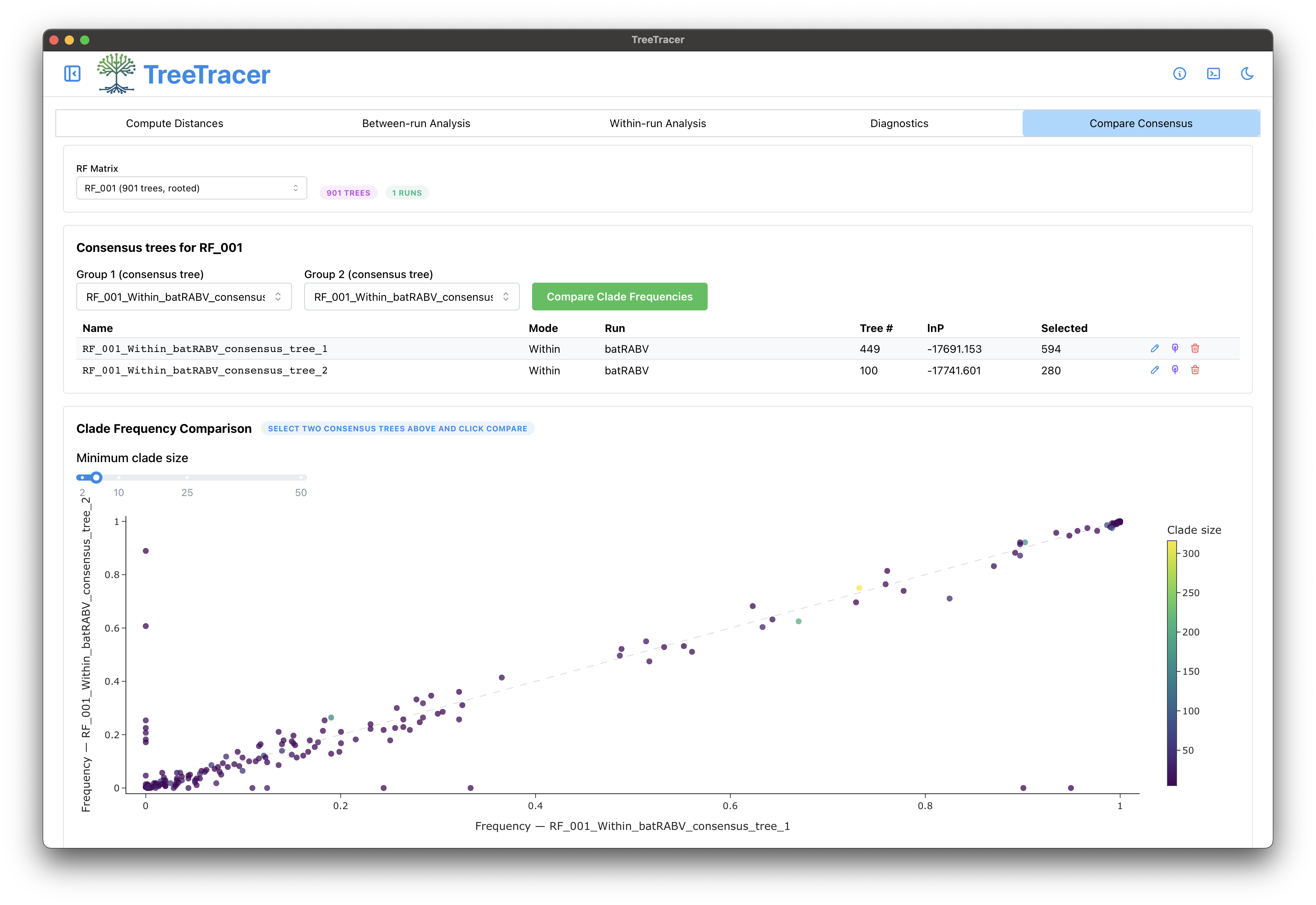Set minimum clade size slider to 25

[187, 478]
